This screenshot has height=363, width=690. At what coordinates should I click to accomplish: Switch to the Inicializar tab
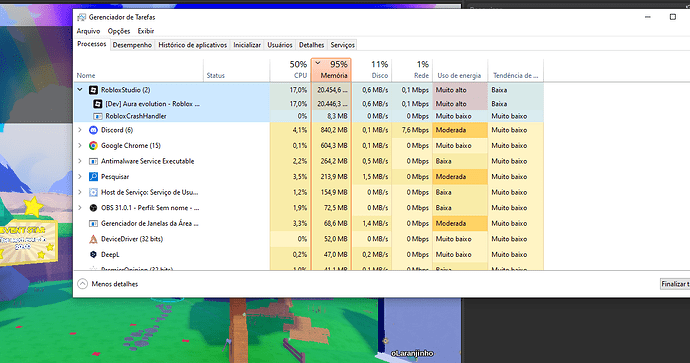(x=247, y=45)
